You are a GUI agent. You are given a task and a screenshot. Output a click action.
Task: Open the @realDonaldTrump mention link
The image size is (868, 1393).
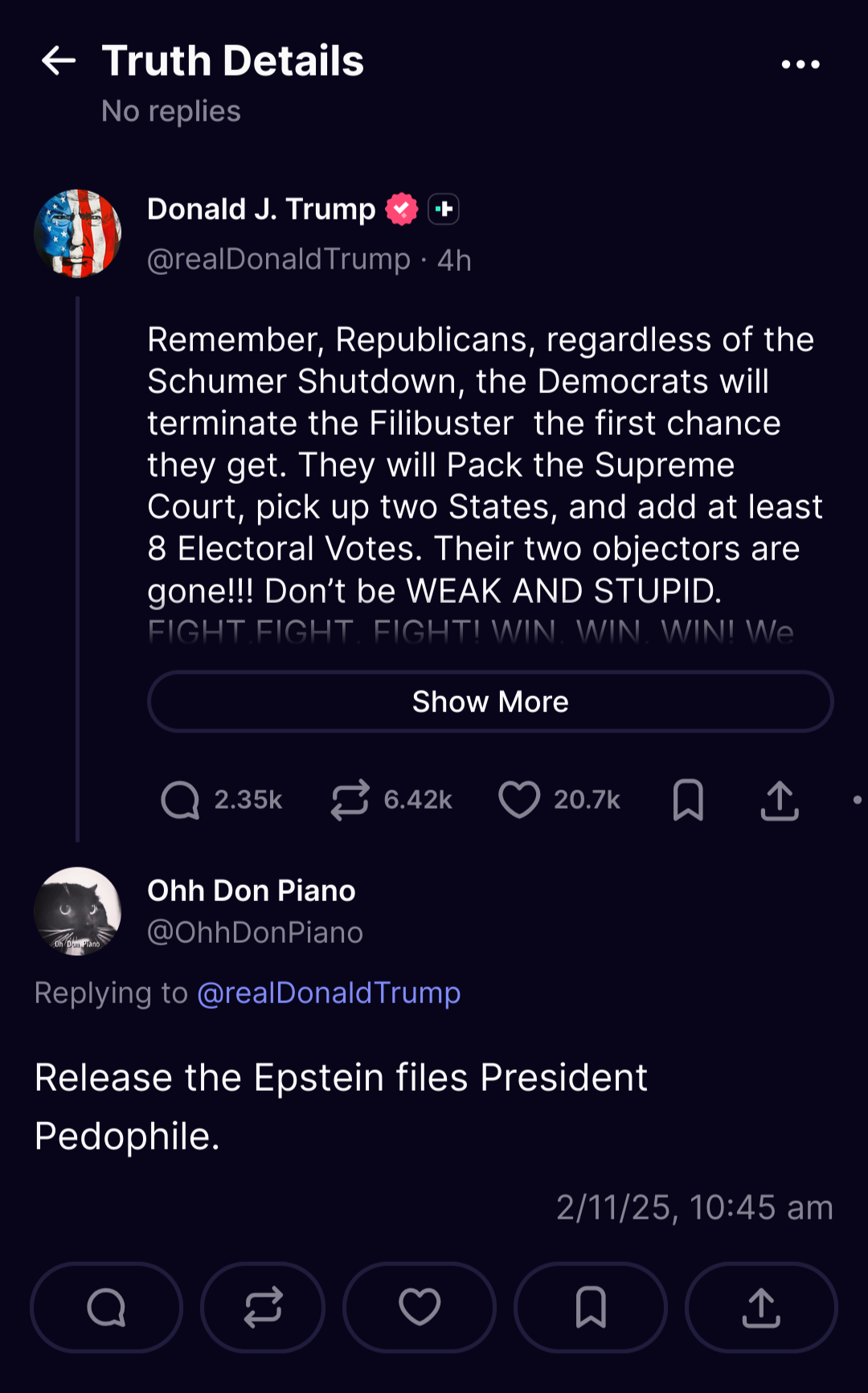329,993
